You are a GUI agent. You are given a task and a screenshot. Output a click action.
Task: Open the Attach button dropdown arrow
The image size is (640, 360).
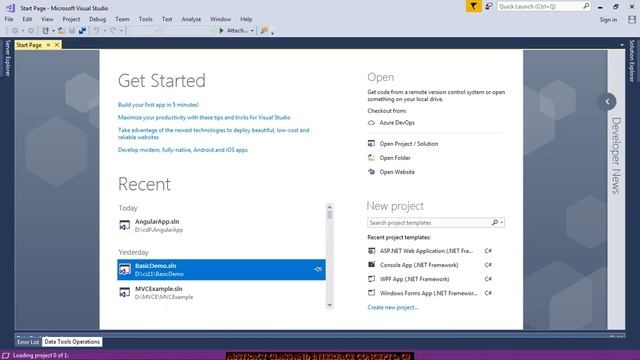tap(252, 31)
